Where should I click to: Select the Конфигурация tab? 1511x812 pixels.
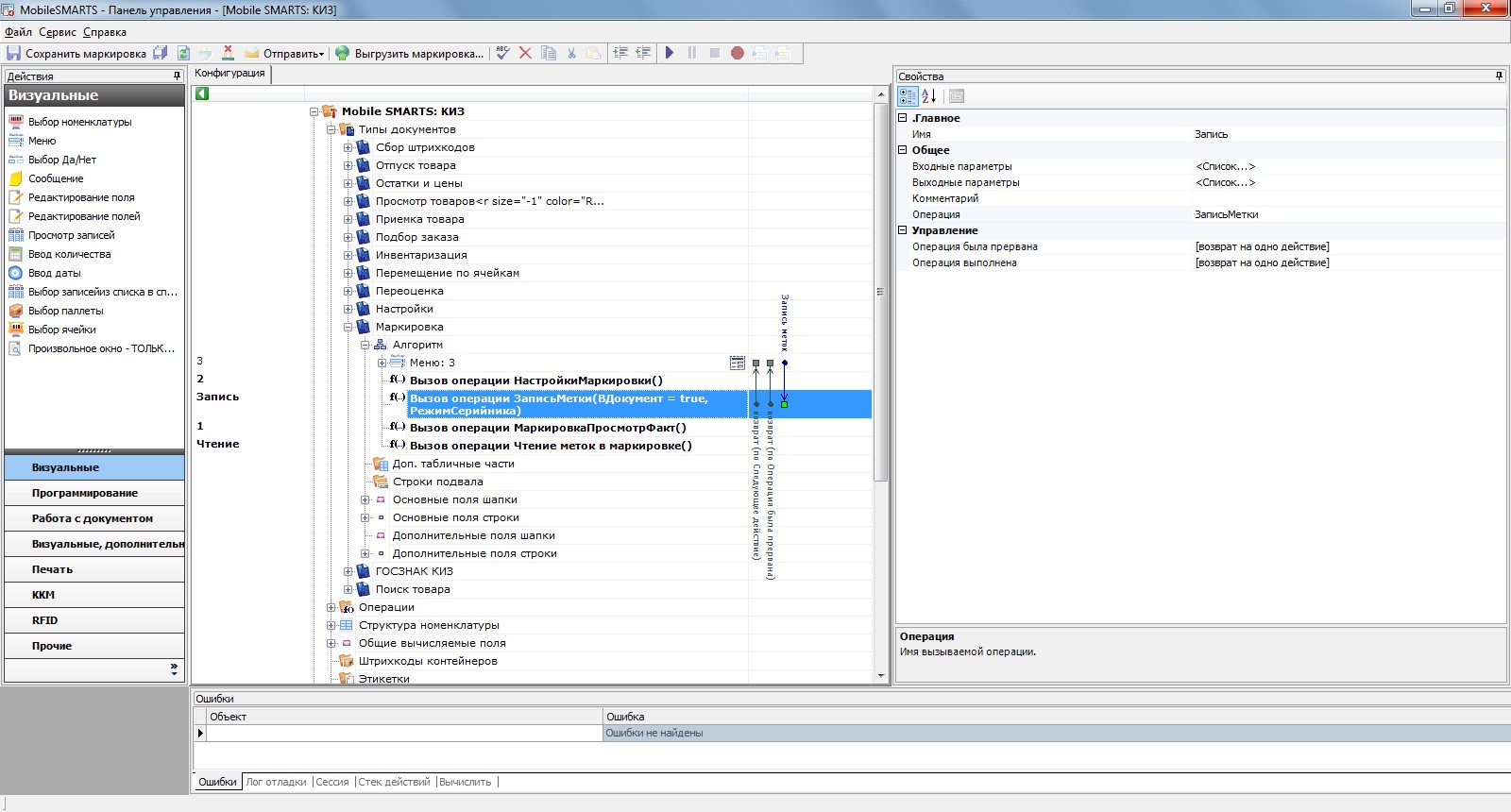click(230, 74)
